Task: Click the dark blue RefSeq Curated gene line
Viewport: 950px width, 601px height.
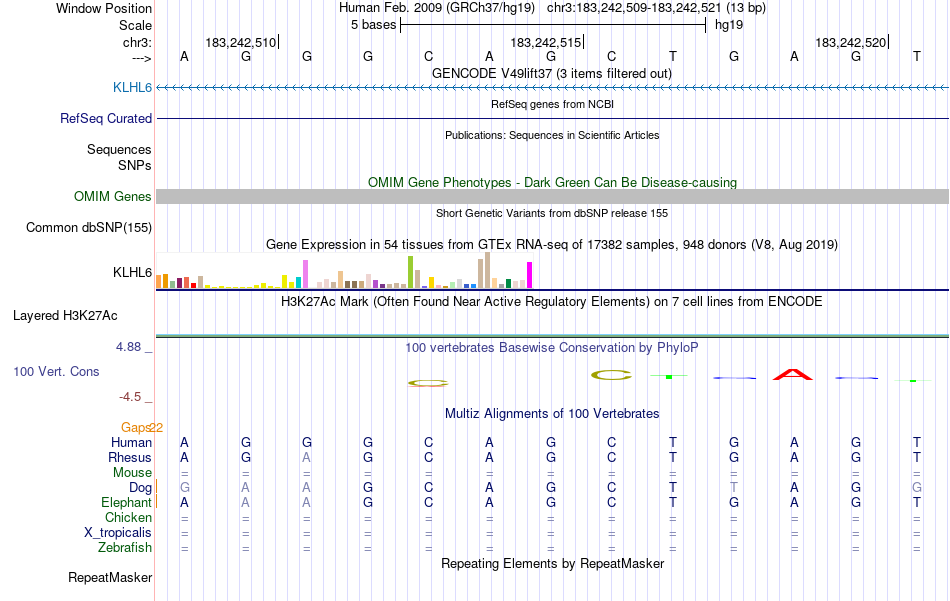Action: click(x=552, y=118)
